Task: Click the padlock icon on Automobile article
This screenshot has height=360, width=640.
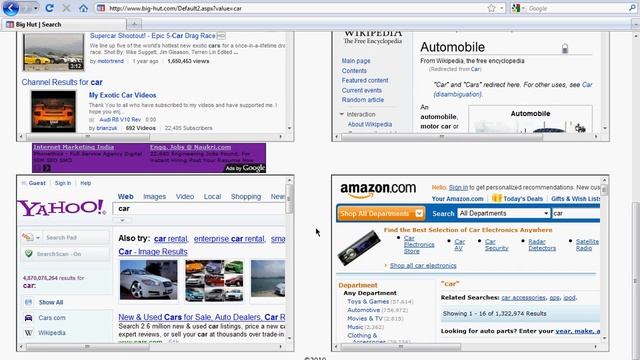Action: pyautogui.click(x=565, y=49)
